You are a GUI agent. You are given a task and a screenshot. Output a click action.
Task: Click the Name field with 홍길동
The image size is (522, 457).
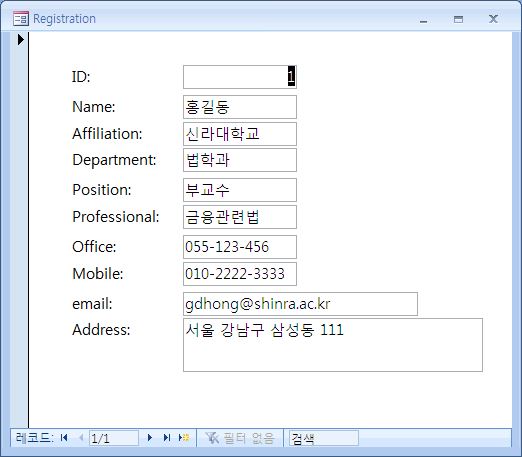click(x=240, y=107)
